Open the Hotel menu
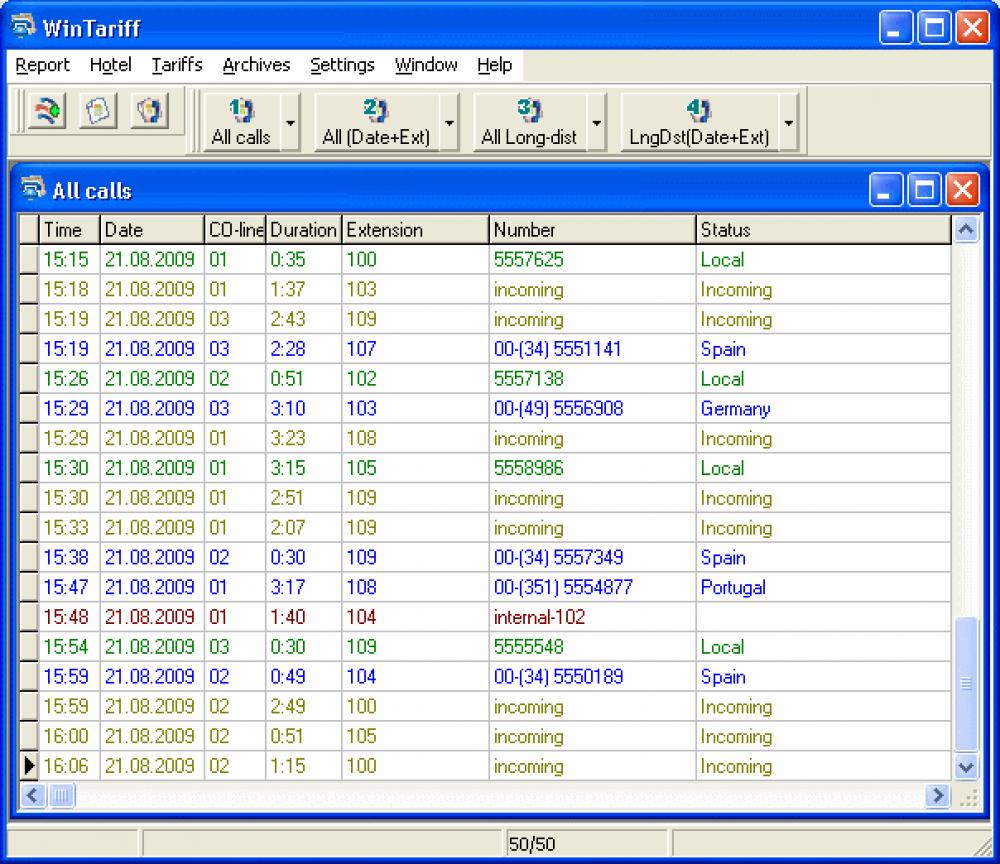 (x=110, y=65)
